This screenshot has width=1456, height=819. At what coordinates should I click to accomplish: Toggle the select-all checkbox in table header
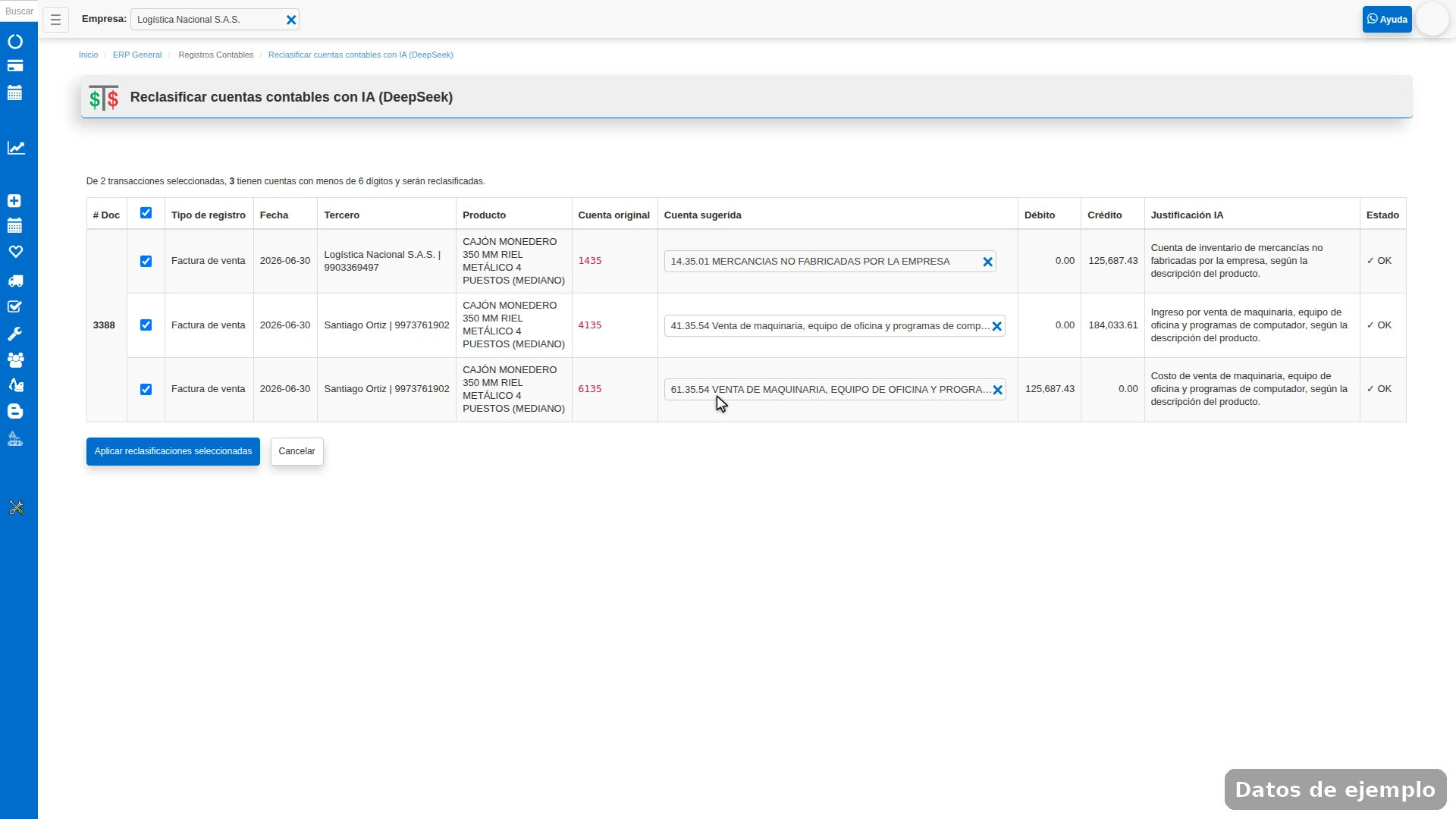146,213
